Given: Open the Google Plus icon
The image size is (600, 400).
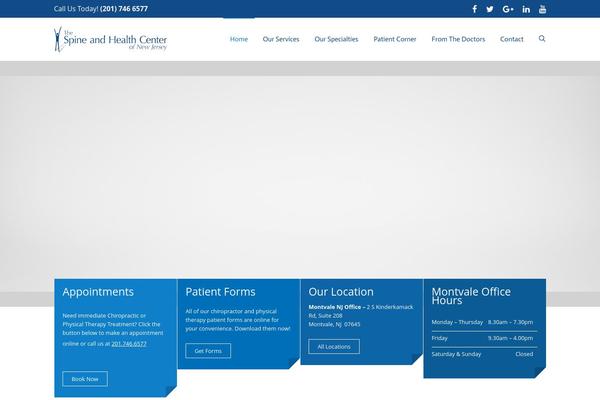Looking at the screenshot, I should [508, 9].
